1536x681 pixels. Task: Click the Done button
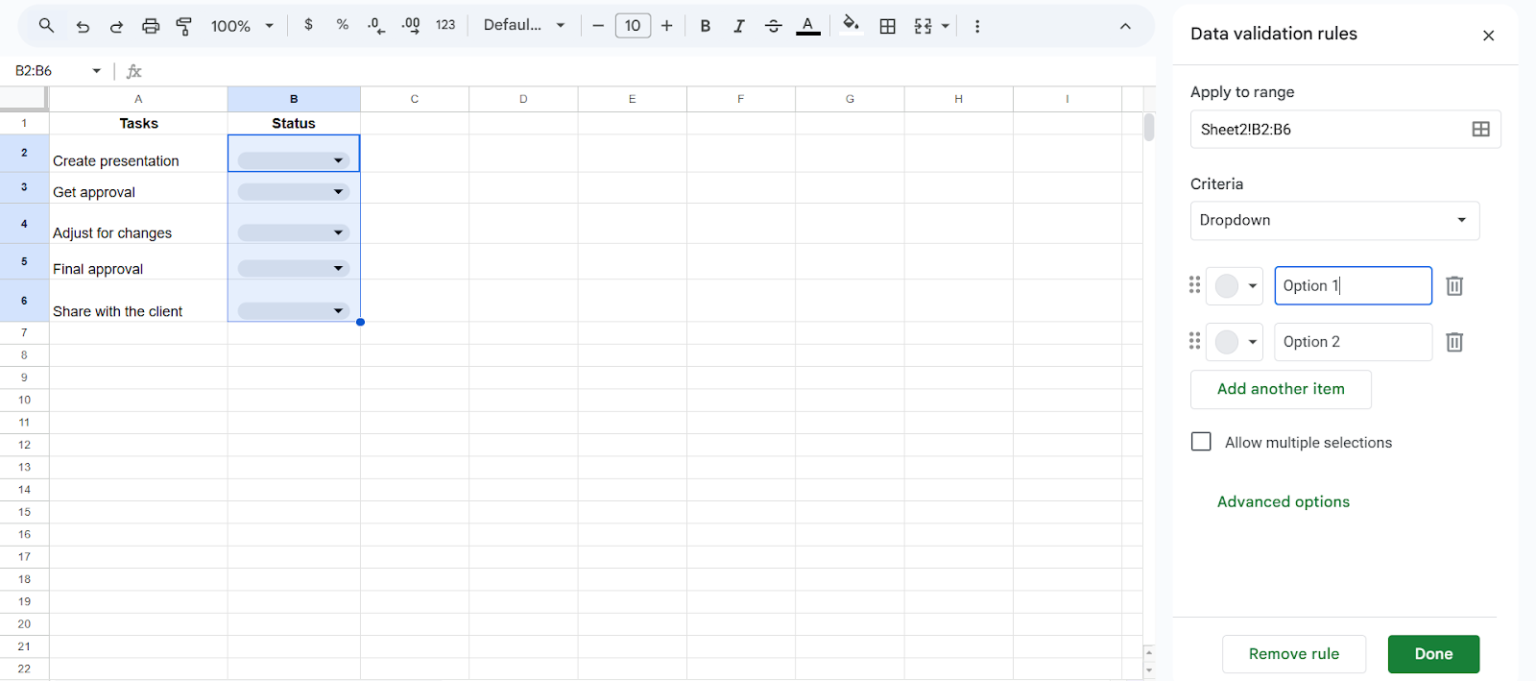click(1433, 654)
